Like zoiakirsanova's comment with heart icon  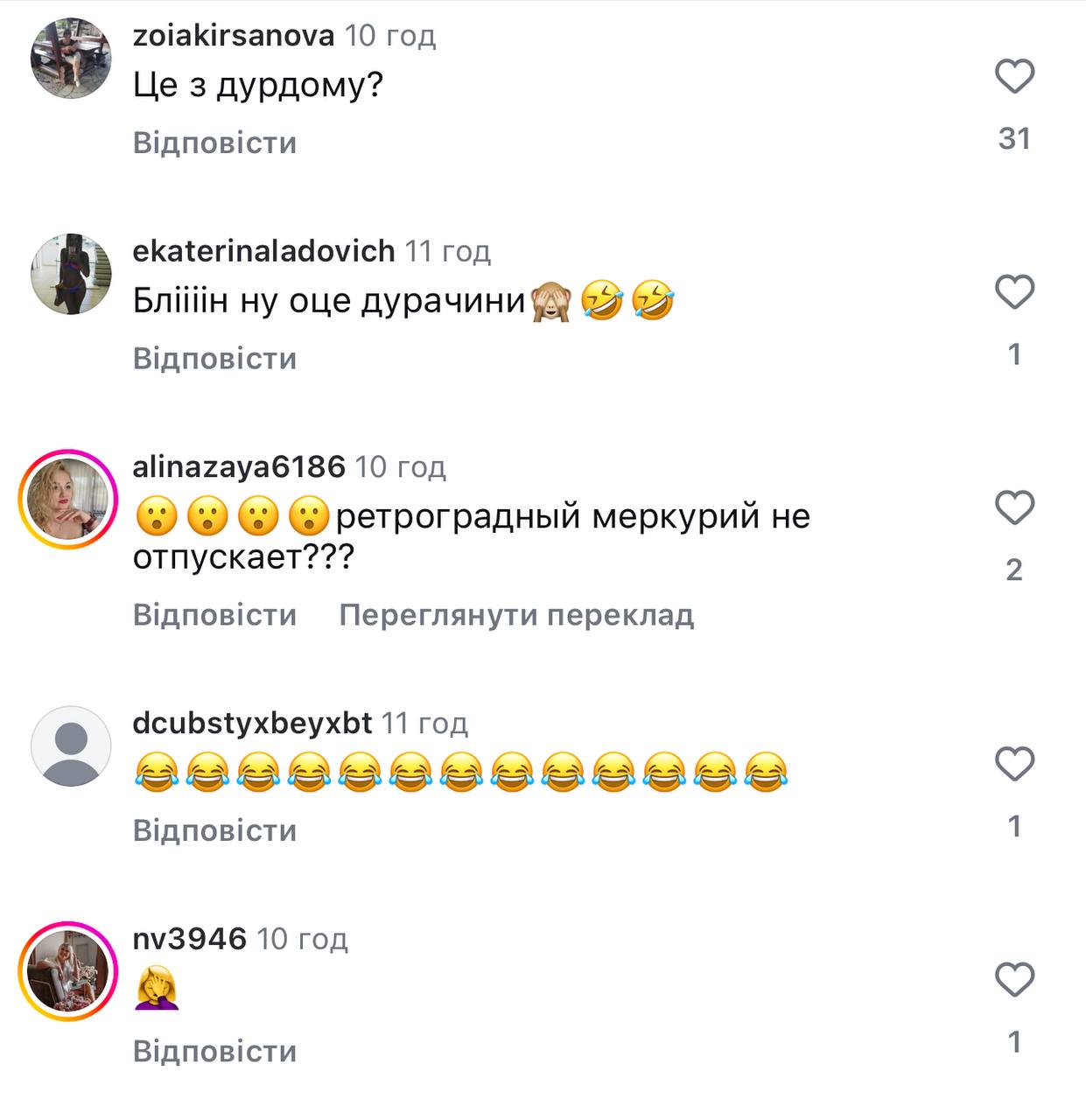1014,76
